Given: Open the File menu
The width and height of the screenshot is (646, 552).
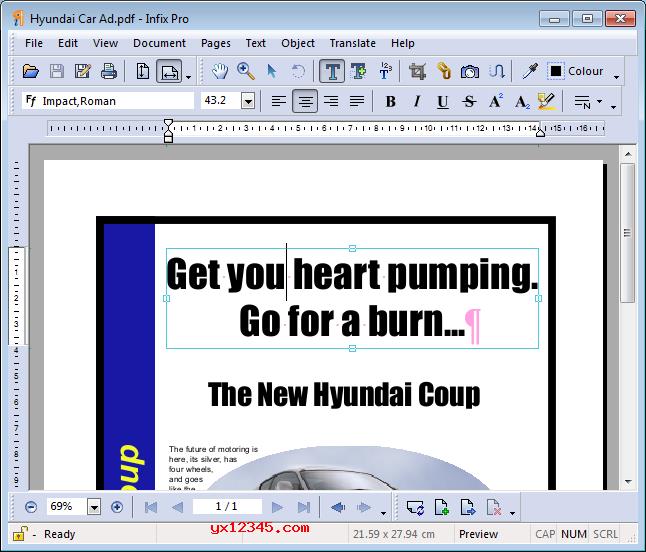Looking at the screenshot, I should pyautogui.click(x=34, y=43).
